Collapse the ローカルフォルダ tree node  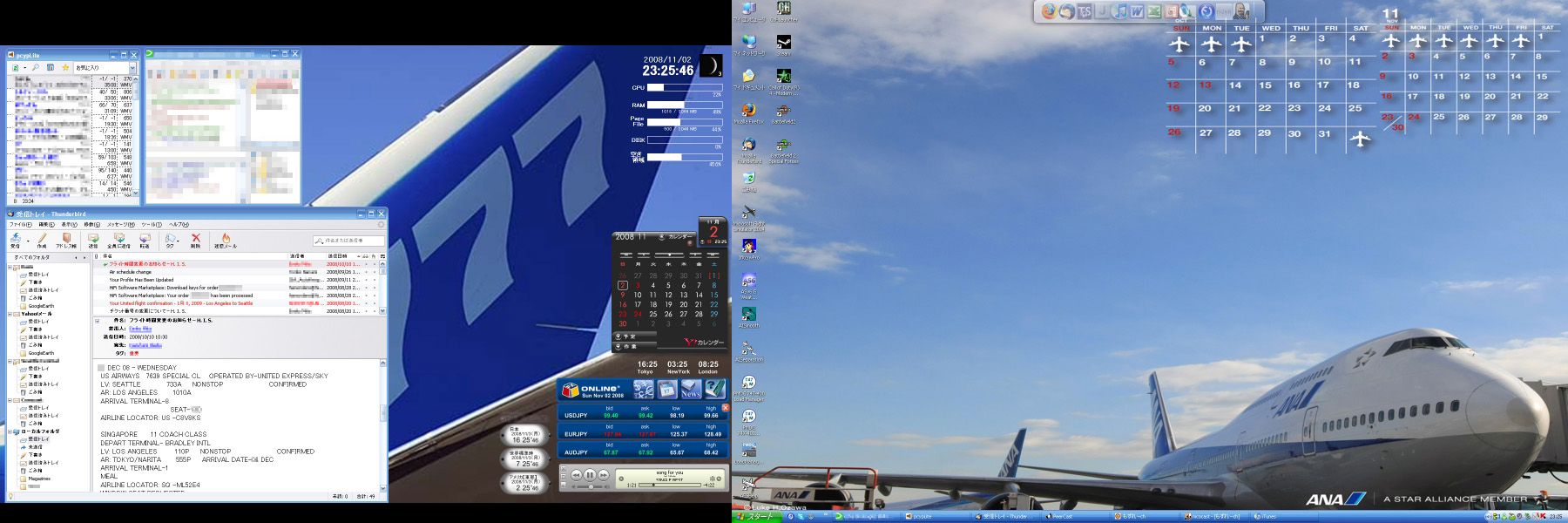pos(10,431)
